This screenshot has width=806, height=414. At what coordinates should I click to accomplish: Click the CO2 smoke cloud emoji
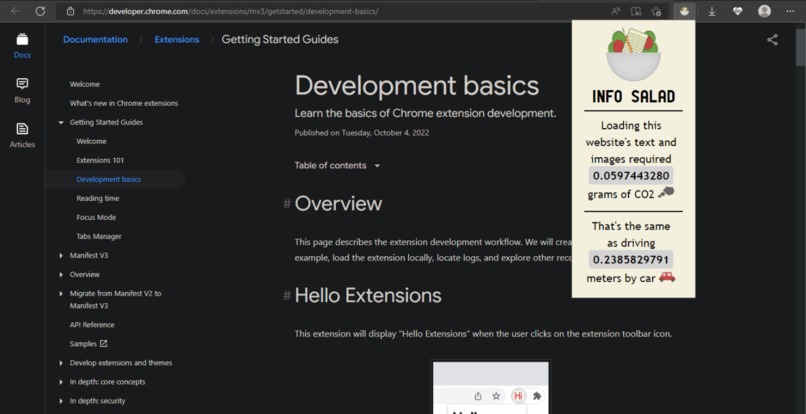pyautogui.click(x=666, y=192)
